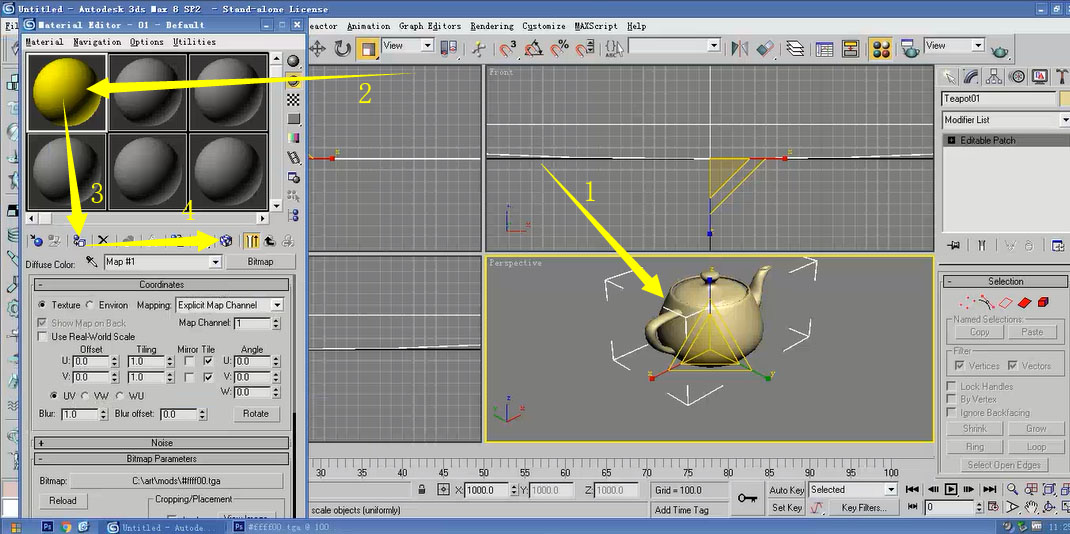Open the Hierarchy panel tab icon
1070x534 pixels.
coord(994,76)
